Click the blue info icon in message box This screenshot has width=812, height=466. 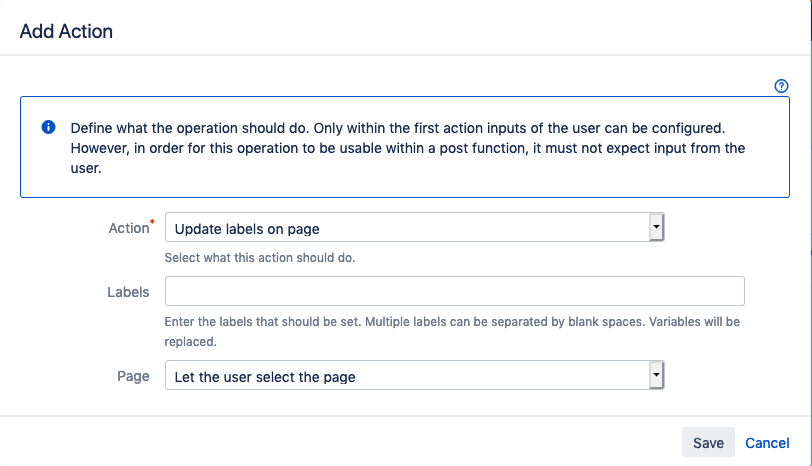(48, 128)
